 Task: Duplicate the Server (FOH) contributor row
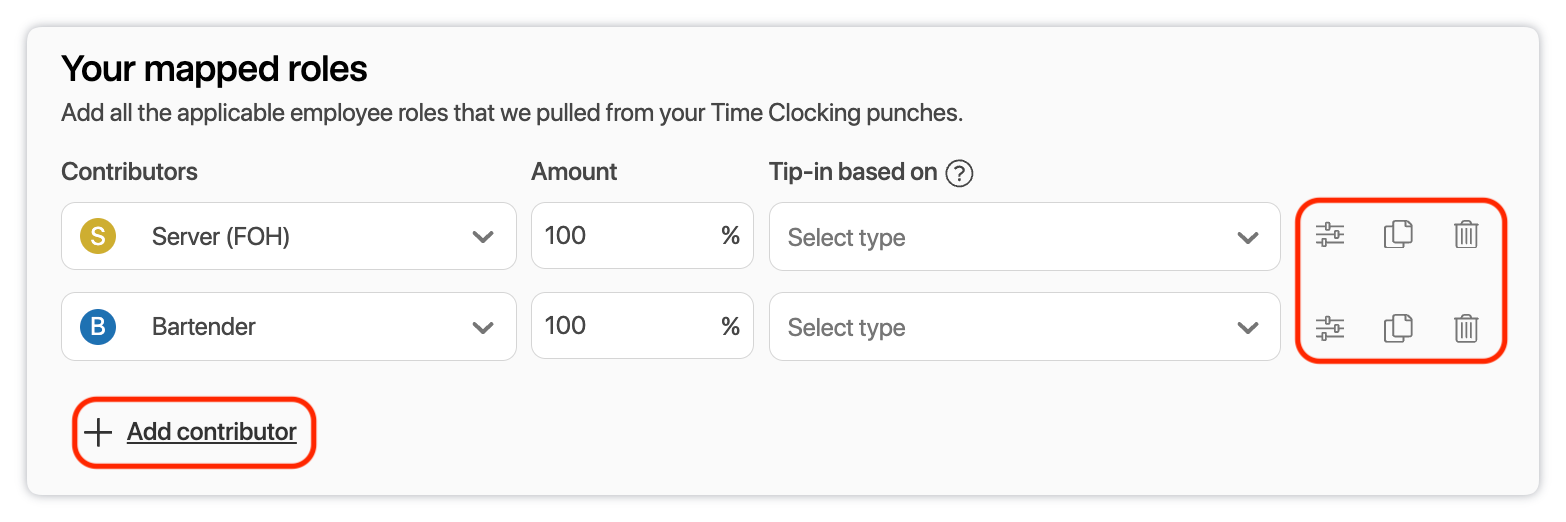point(1398,235)
